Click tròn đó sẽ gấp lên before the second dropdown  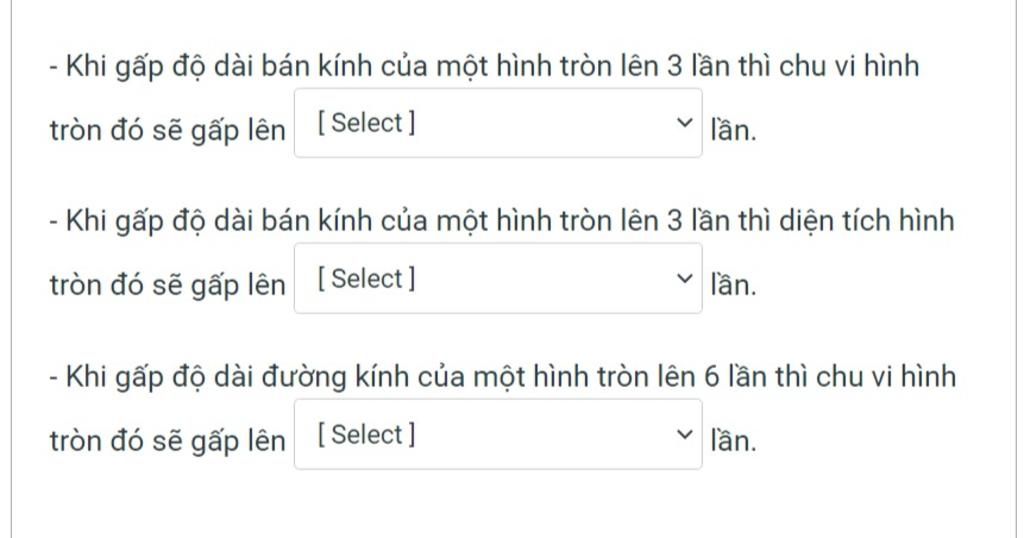[x=168, y=287]
